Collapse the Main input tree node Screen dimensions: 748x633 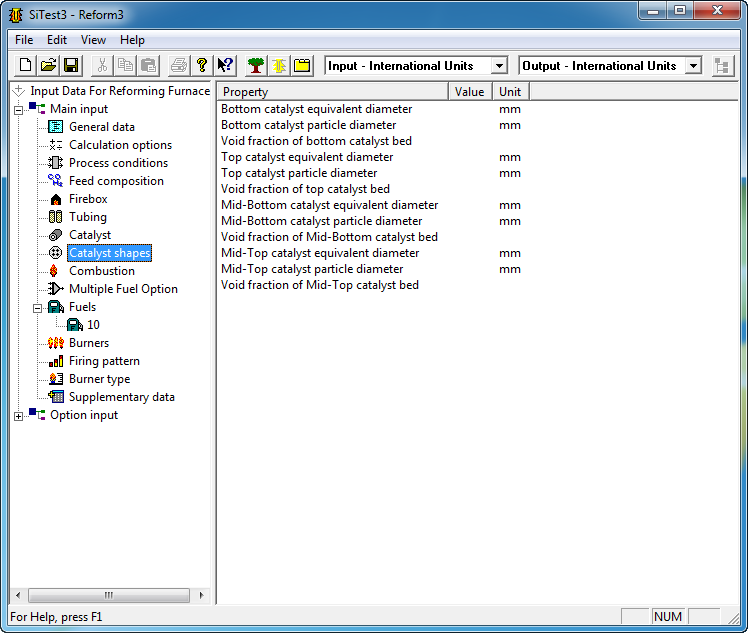point(19,111)
